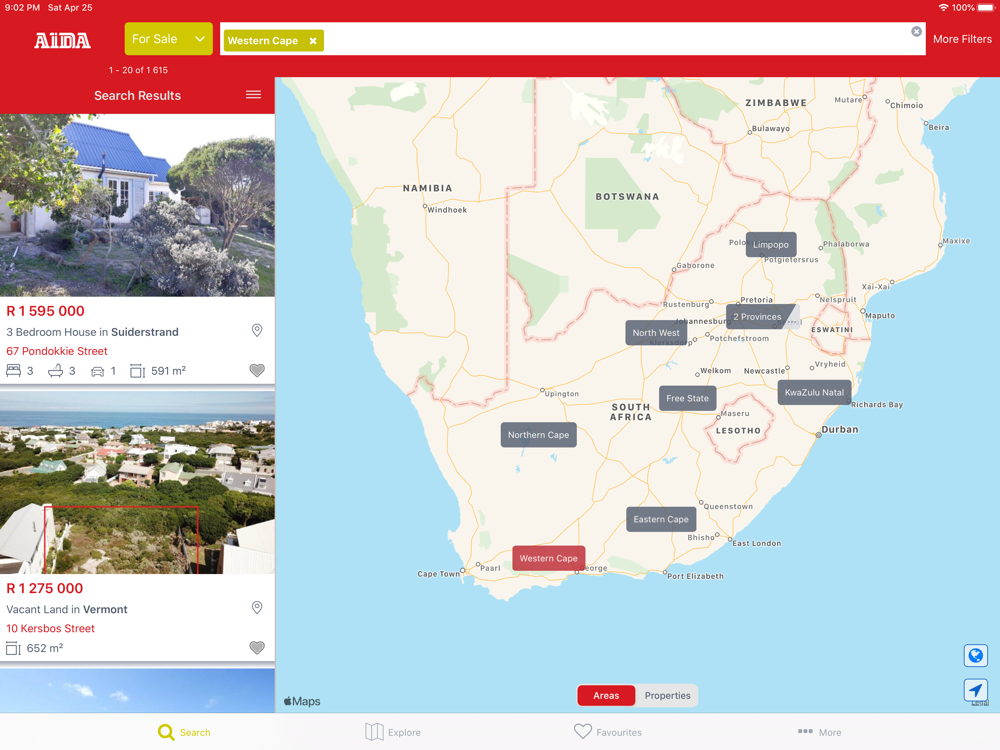Show Vermont land on map pin
The image size is (1000, 750).
[256, 608]
